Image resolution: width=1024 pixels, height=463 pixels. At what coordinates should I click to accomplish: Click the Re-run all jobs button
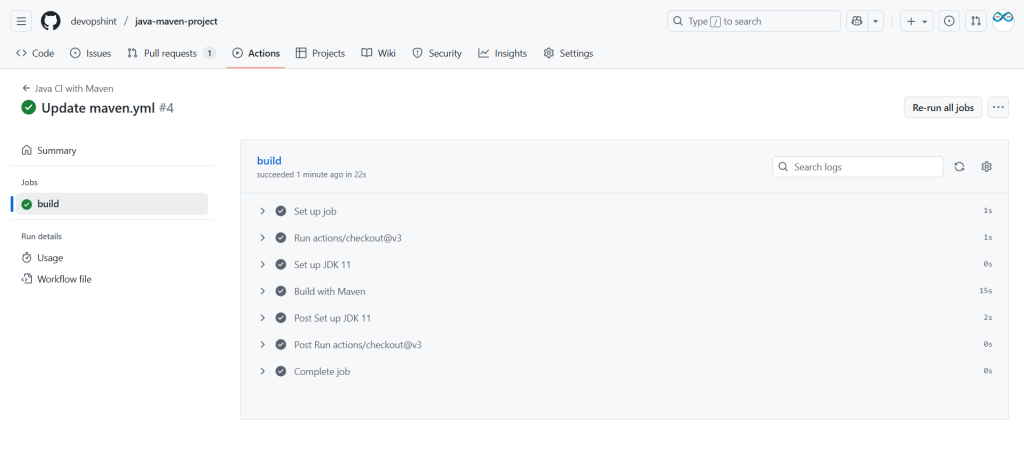coord(943,108)
